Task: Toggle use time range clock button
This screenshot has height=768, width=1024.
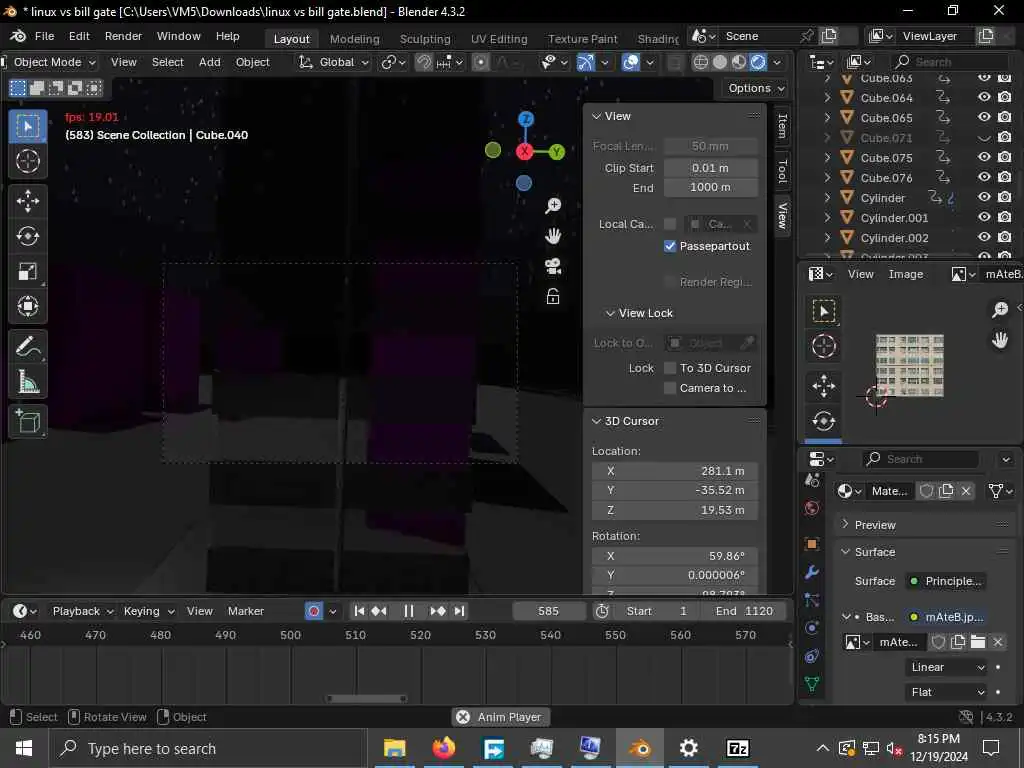Action: pyautogui.click(x=602, y=611)
